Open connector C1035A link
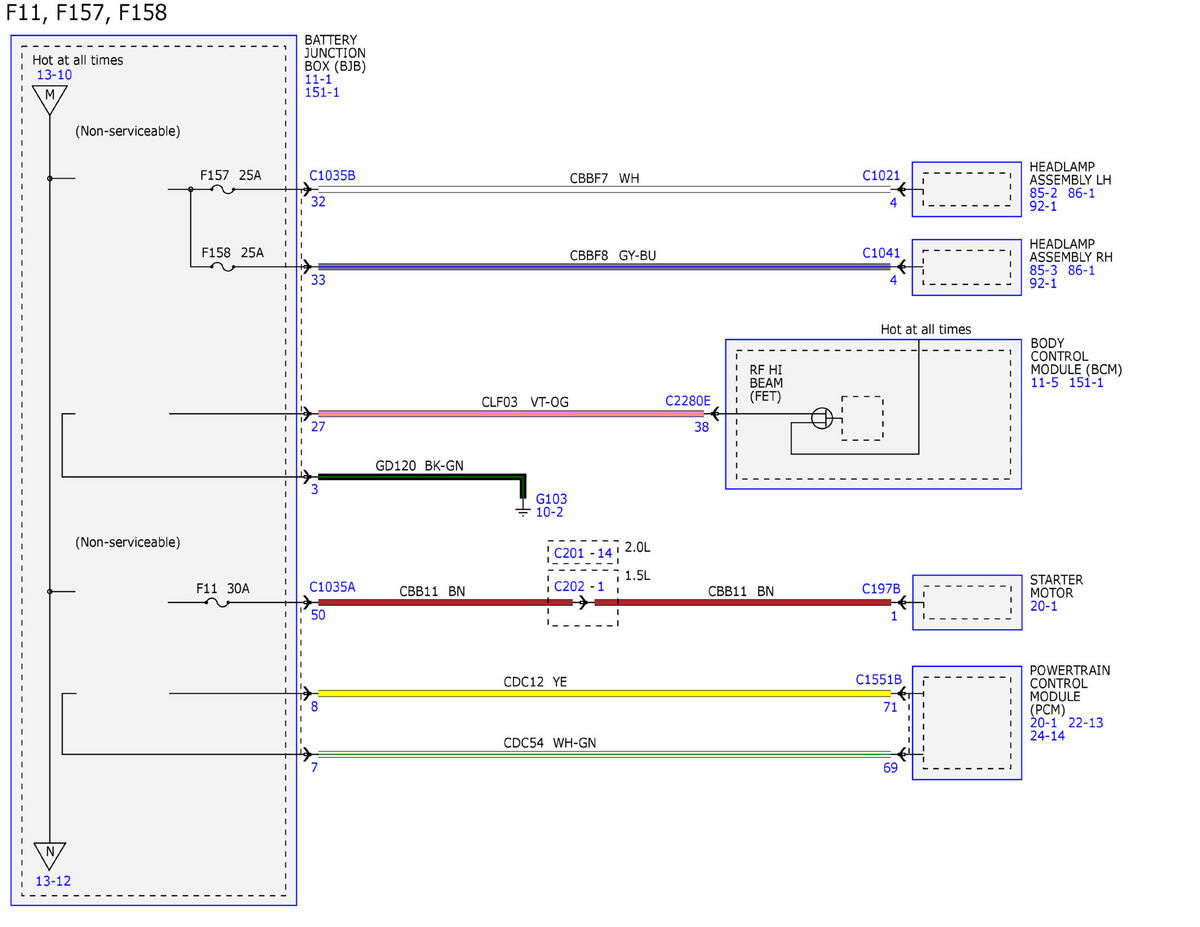 tap(332, 588)
